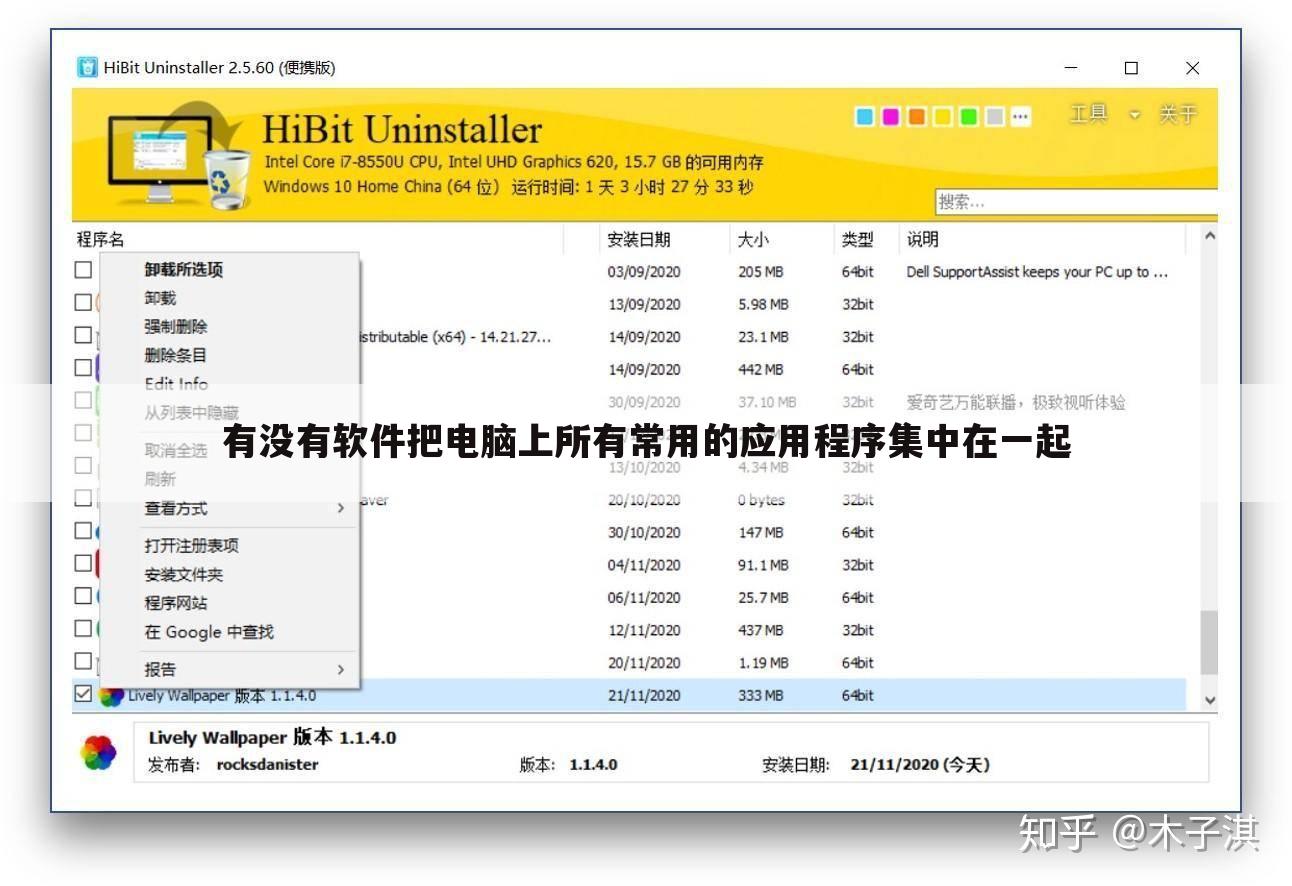Pick the magenta theme color swatch
This screenshot has height=886, width=1292.
point(890,117)
